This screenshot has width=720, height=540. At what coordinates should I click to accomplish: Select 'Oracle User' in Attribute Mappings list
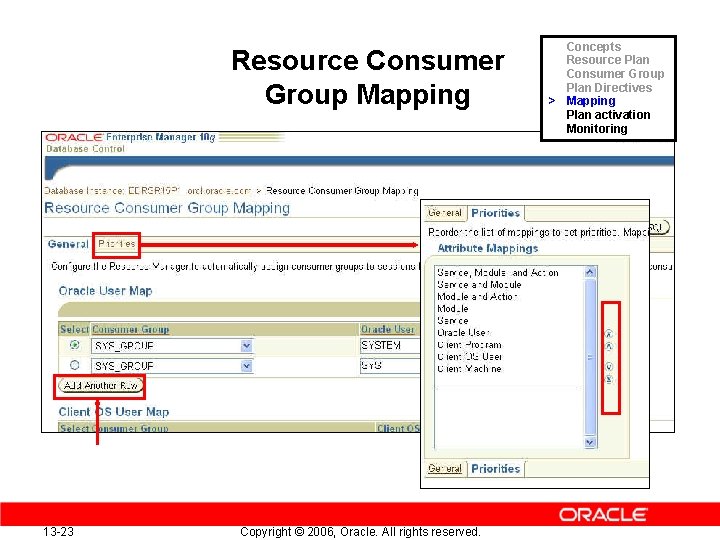tap(463, 332)
